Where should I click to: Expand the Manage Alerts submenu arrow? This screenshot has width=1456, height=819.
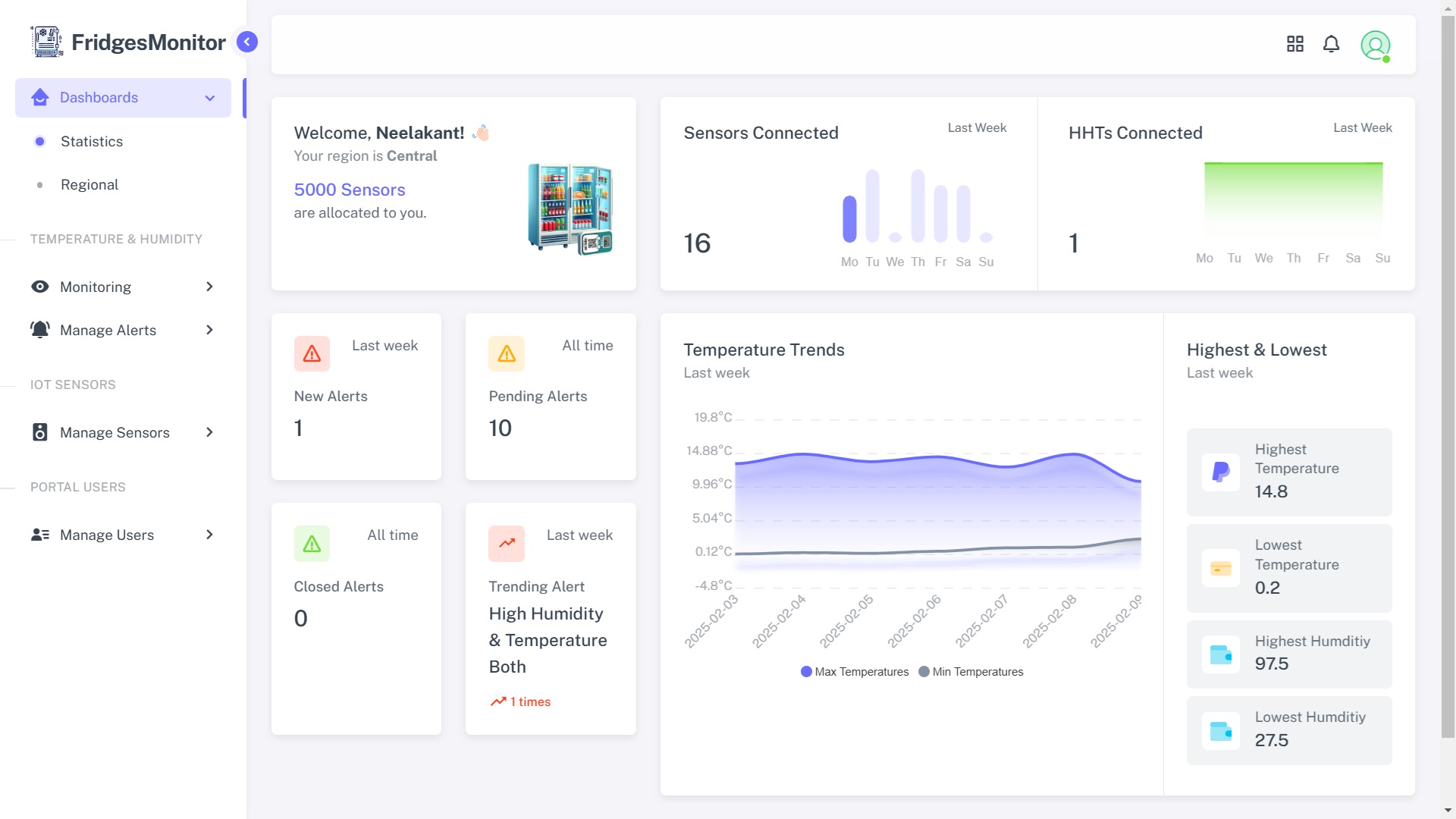point(210,330)
